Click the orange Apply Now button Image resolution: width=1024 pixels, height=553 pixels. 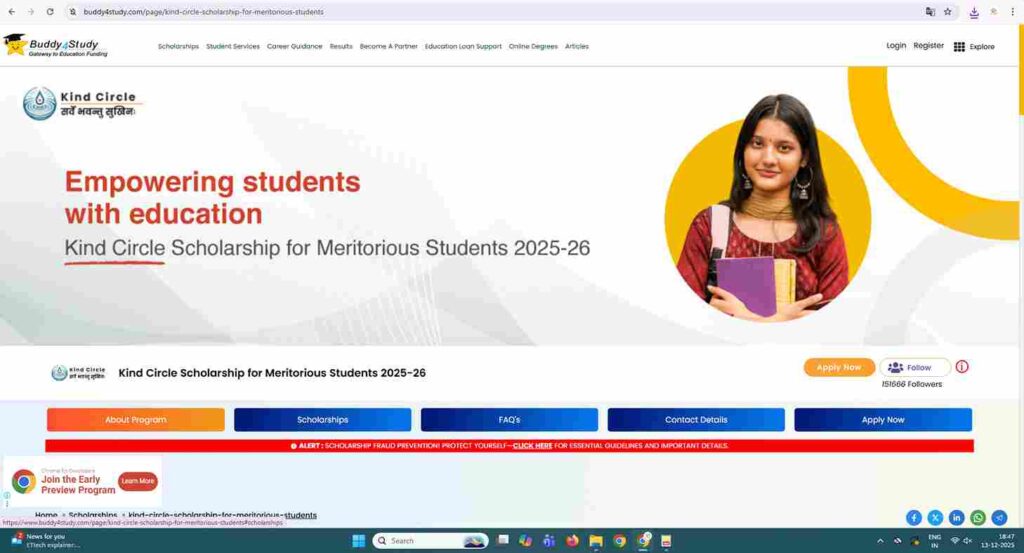839,367
